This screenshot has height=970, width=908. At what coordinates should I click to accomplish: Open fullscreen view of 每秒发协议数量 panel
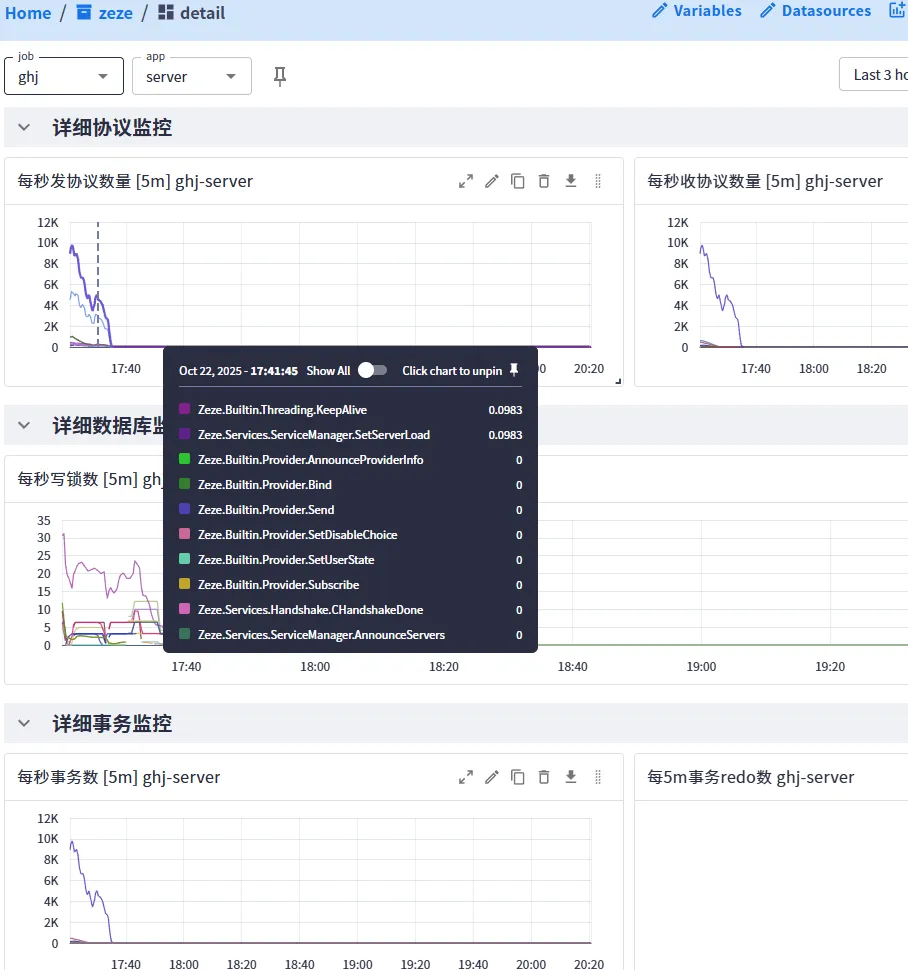(466, 181)
